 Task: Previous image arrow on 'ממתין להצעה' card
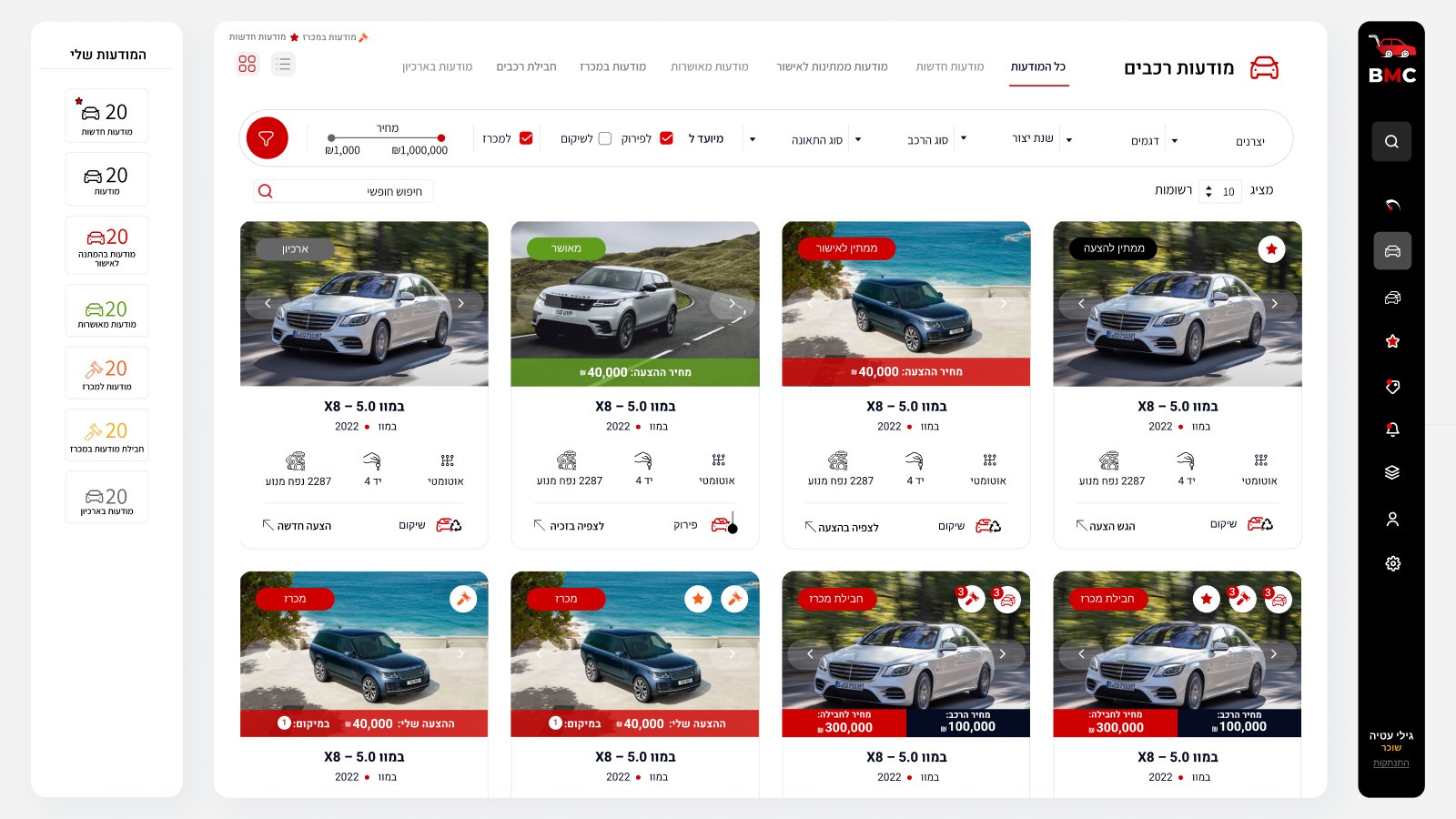[1081, 303]
